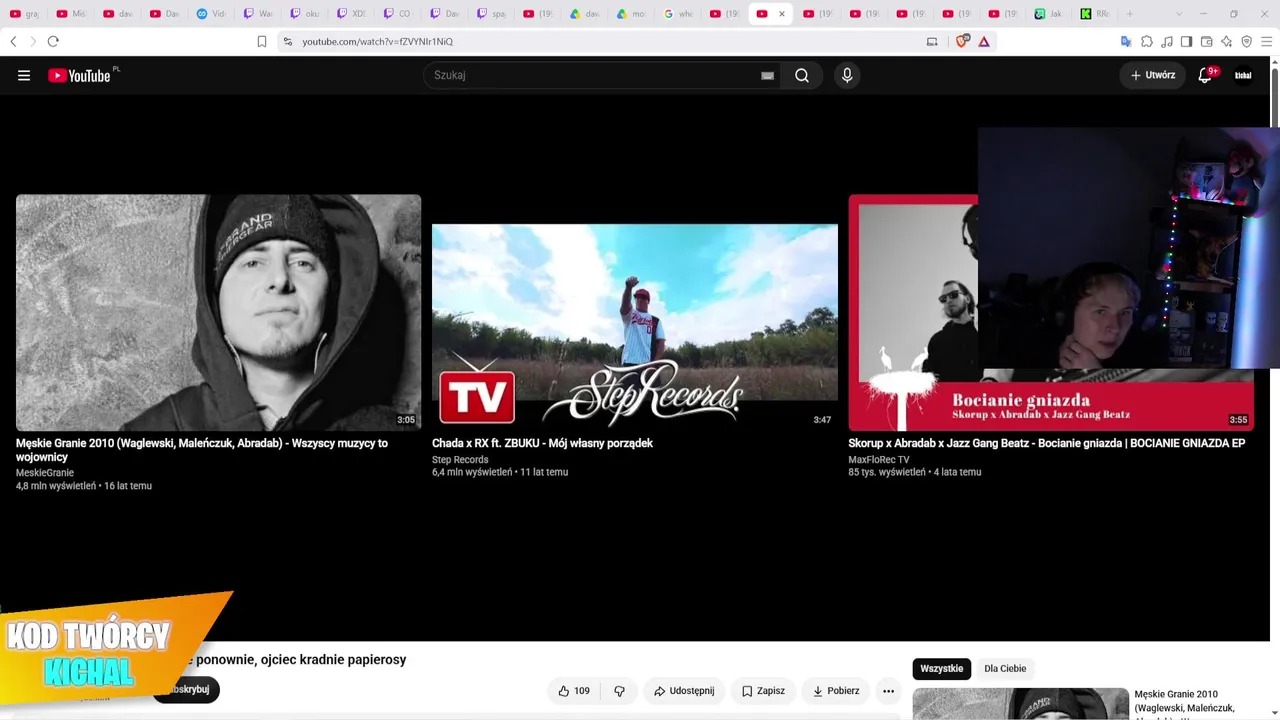Switch to the 'Vid' browser tab
This screenshot has width=1280, height=720.
pos(210,14)
